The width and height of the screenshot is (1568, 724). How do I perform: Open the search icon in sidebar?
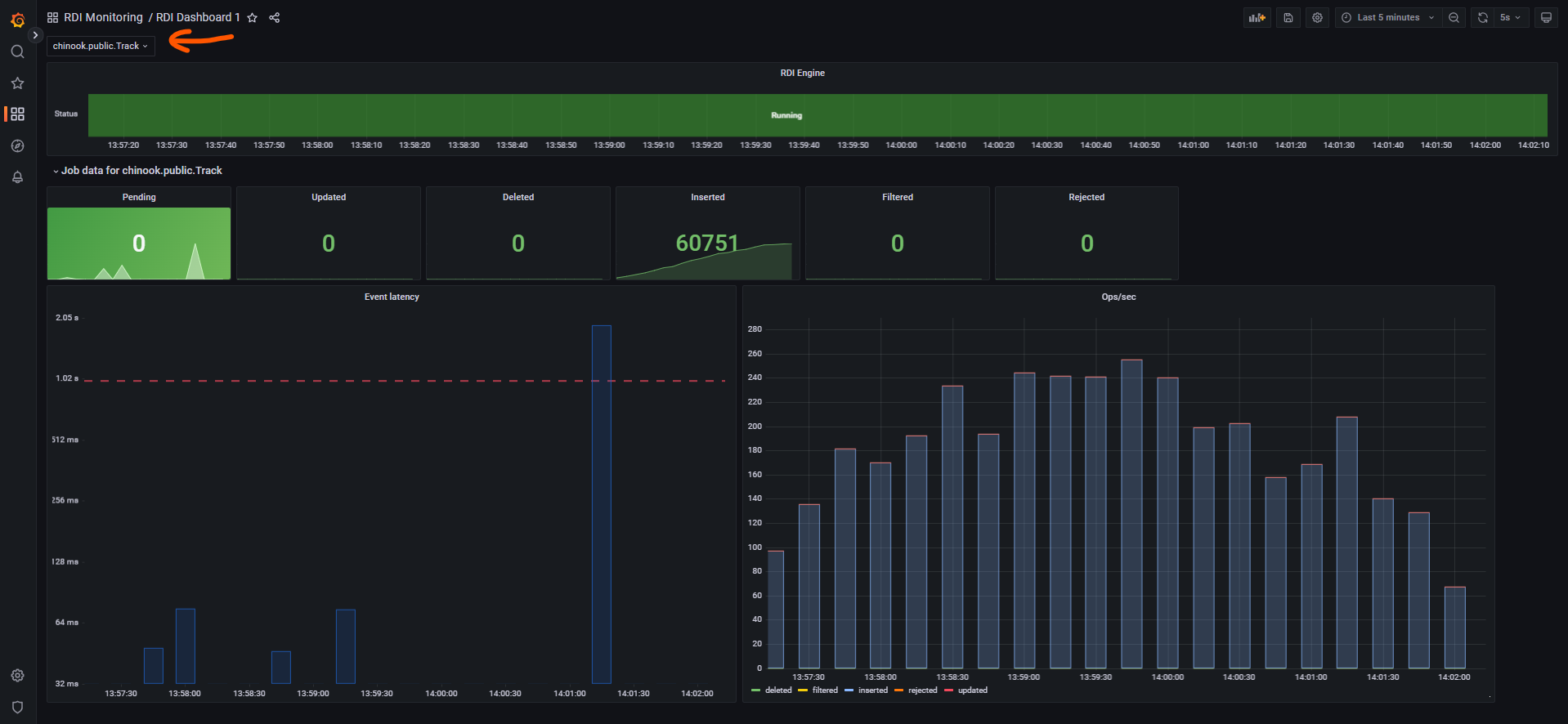pos(17,51)
